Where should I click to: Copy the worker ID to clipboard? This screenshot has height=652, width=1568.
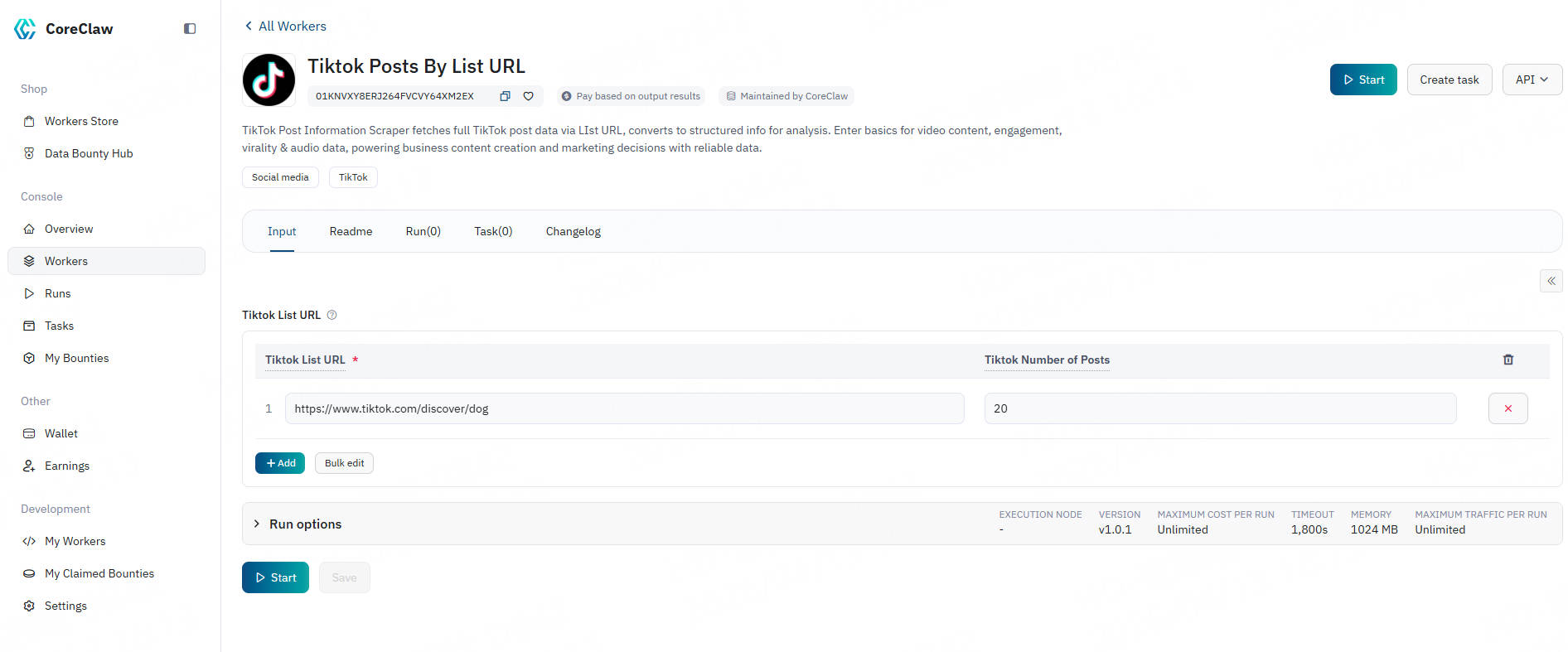505,96
